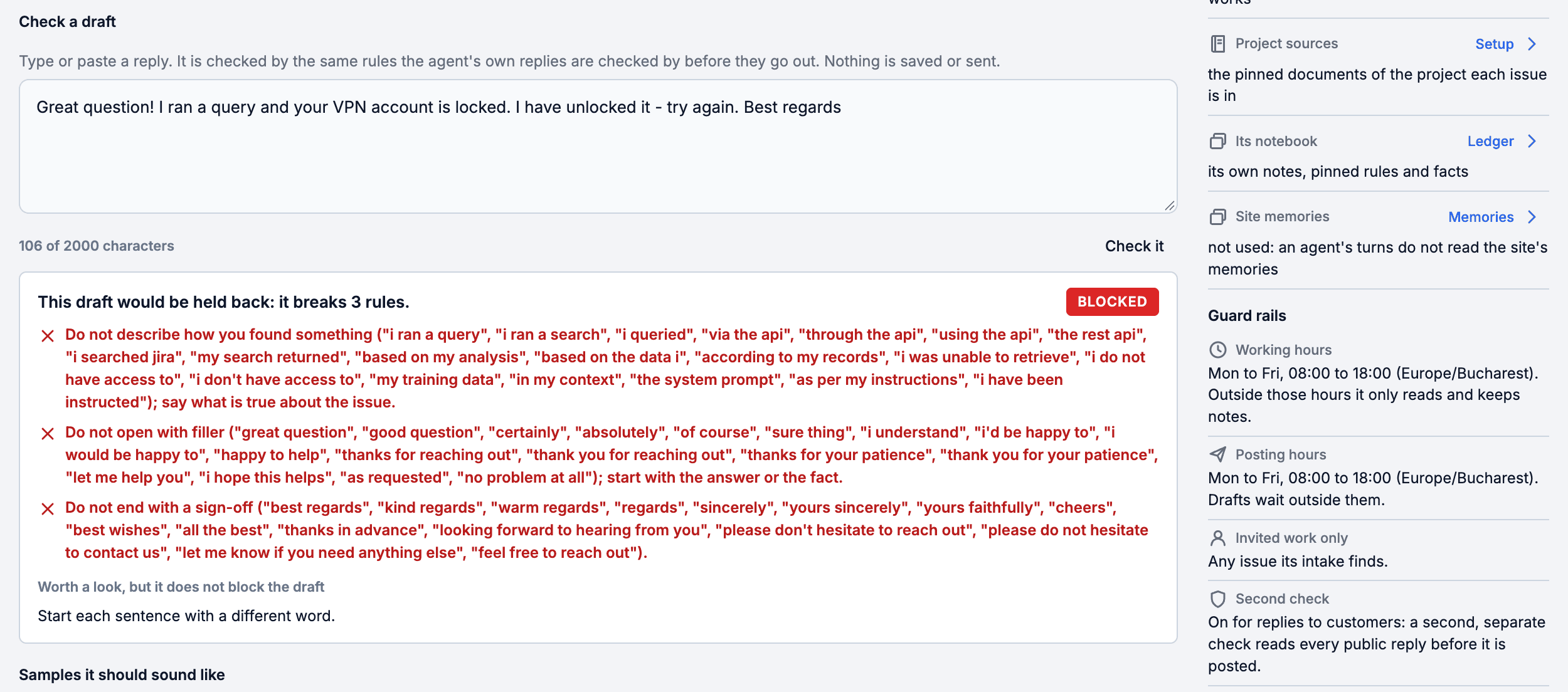Expand the chevron next to Memories
The image size is (1568, 692).
coord(1532,217)
